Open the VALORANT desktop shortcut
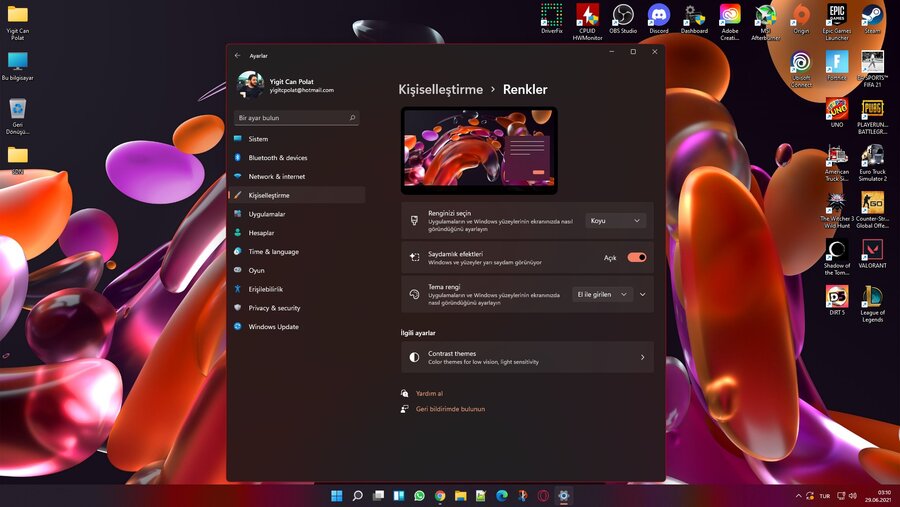Viewport: 900px width, 507px height. tap(872, 250)
